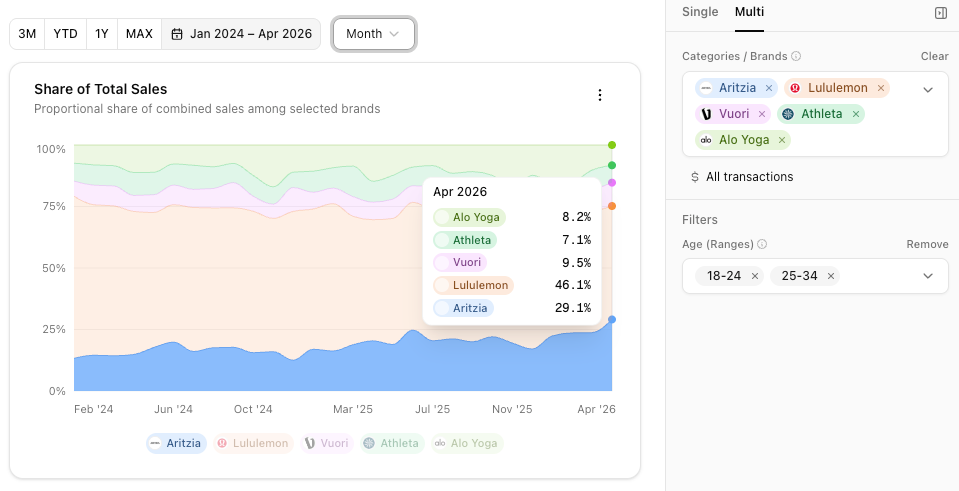Click the Vuori pink endpoint dot
The image size is (959, 491).
tap(612, 182)
